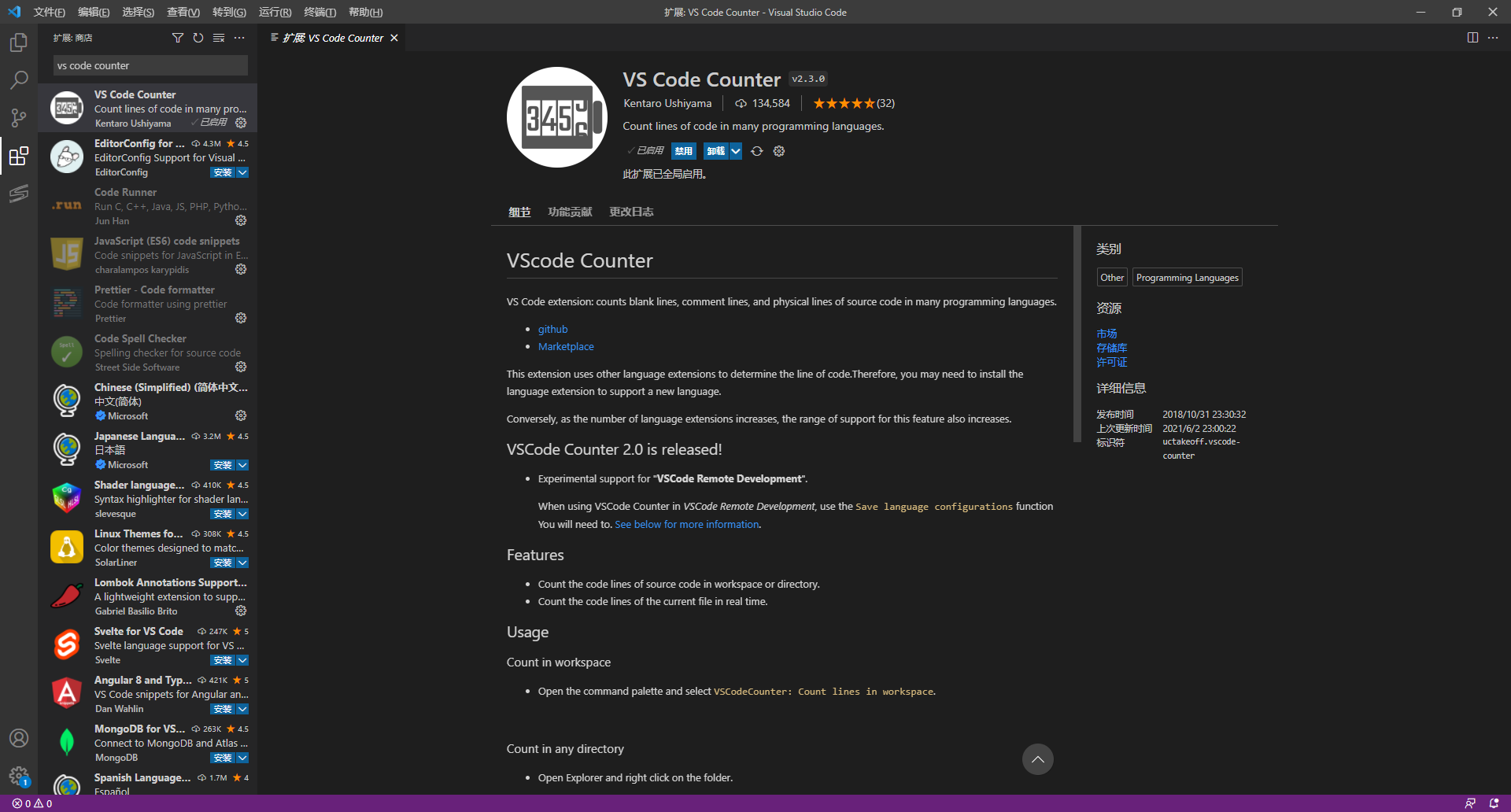This screenshot has height=812, width=1511.
Task: Open the 许可证 resource link
Action: pos(1111,362)
